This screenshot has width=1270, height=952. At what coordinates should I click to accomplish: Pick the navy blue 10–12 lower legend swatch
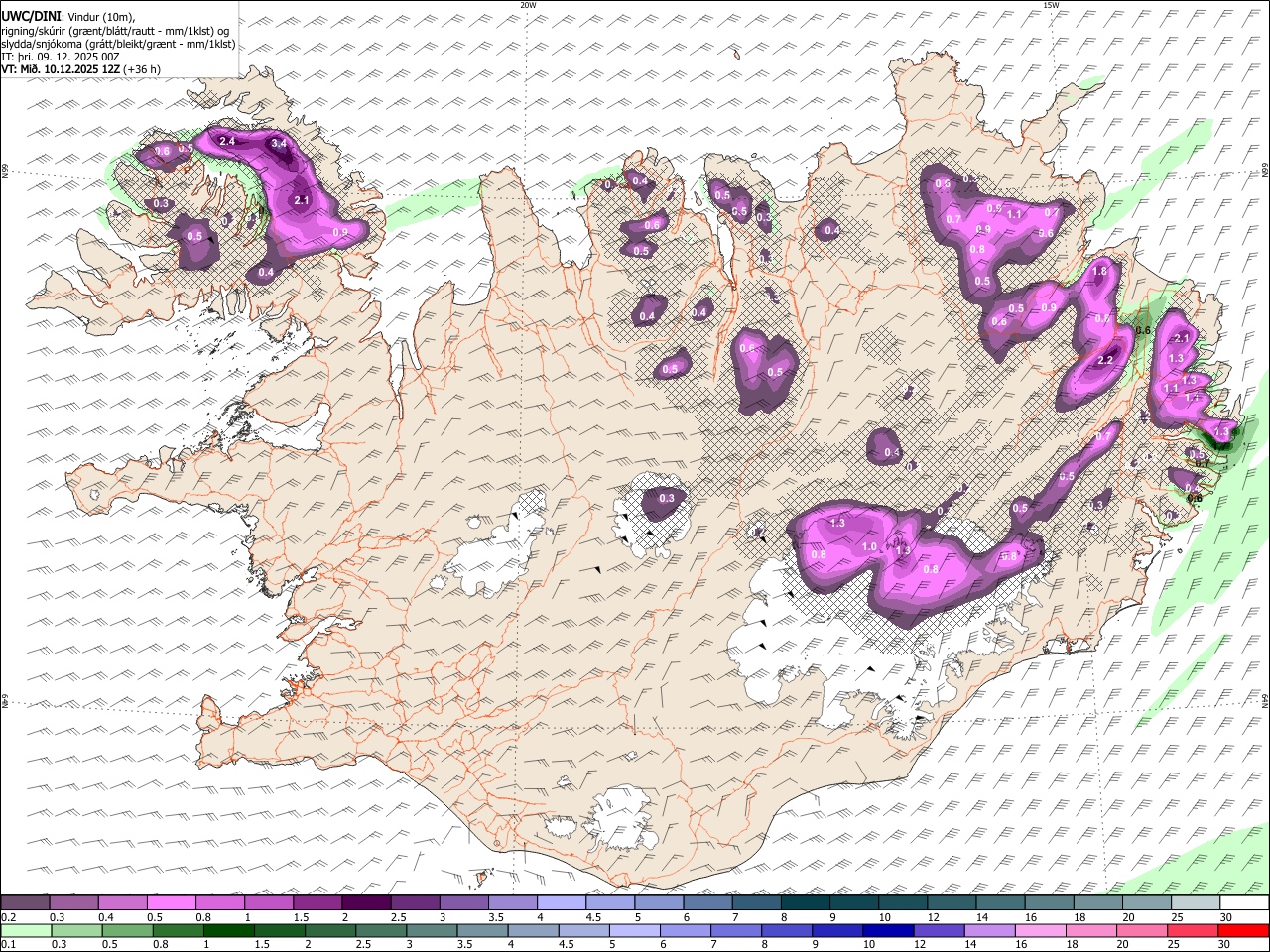pyautogui.click(x=889, y=930)
